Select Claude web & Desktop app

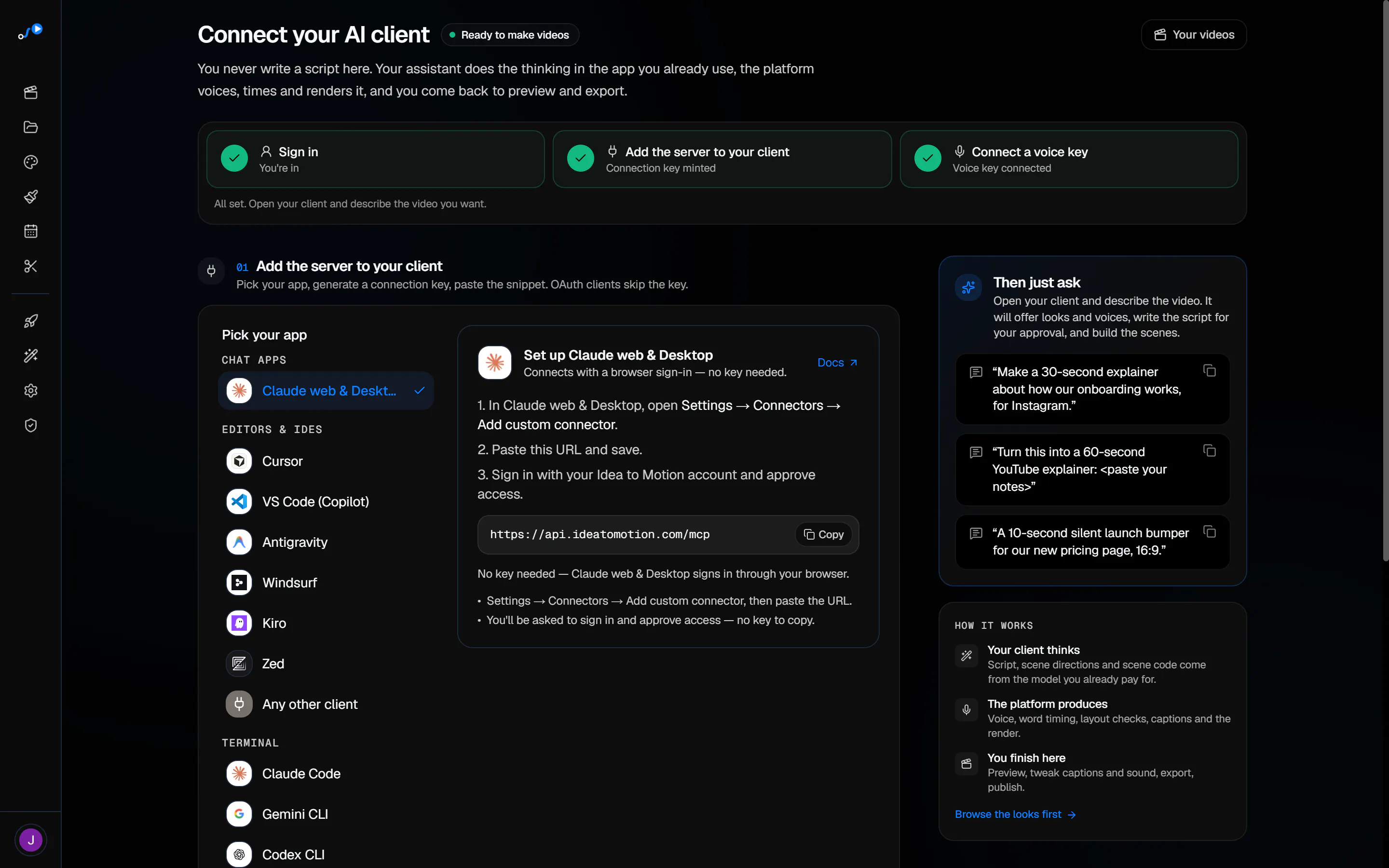coord(326,391)
